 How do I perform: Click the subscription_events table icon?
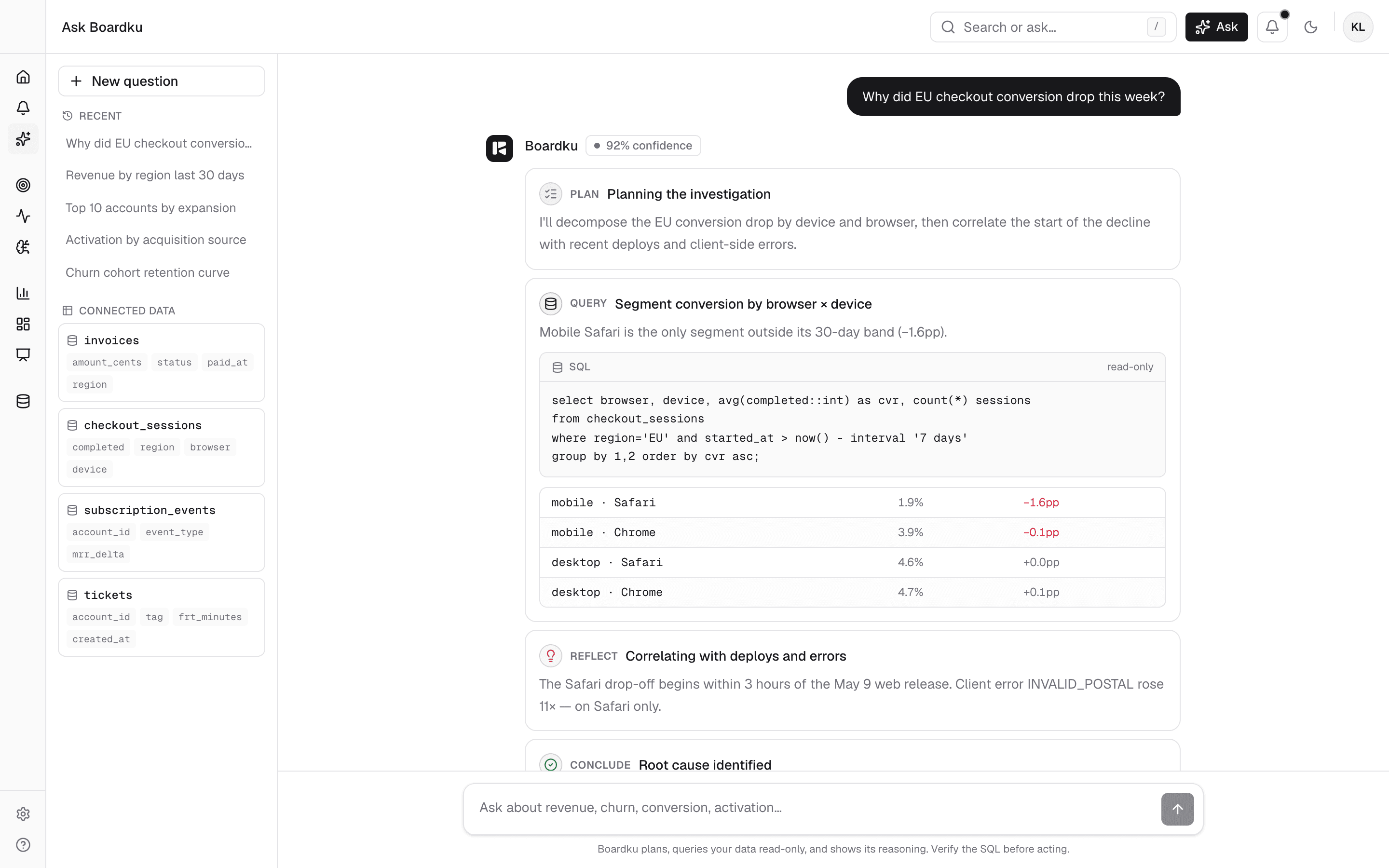[x=72, y=510]
